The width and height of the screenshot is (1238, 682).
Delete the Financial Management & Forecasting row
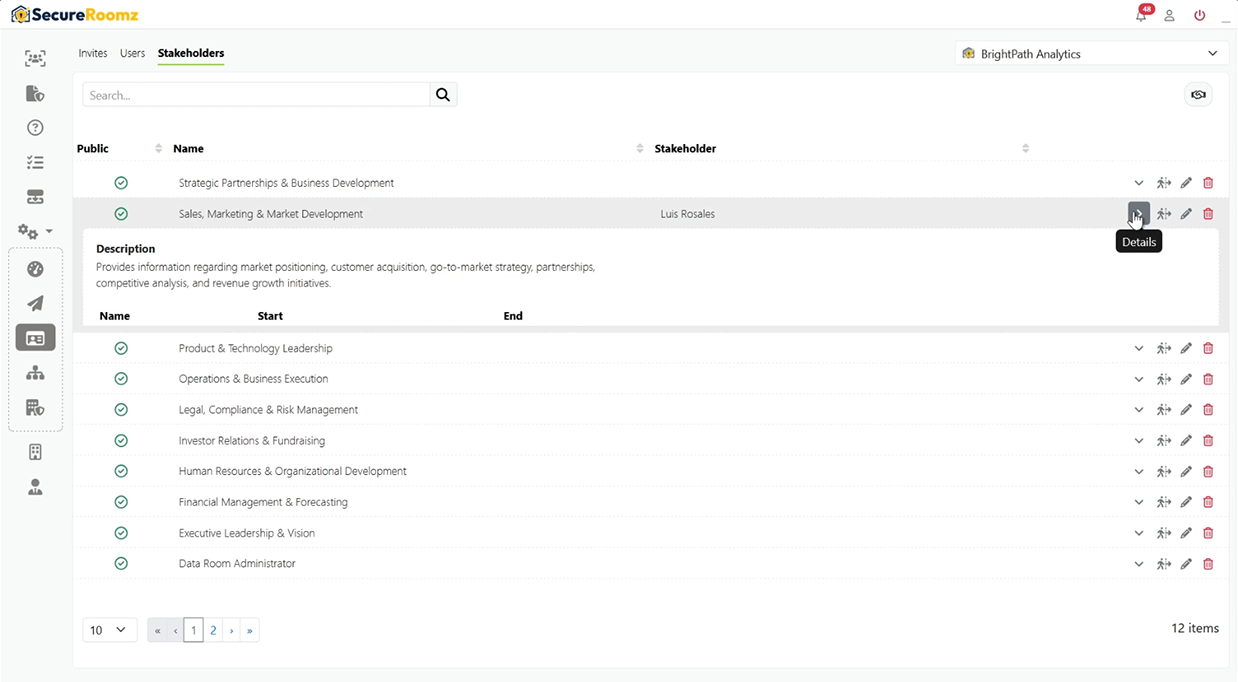pyautogui.click(x=1208, y=502)
